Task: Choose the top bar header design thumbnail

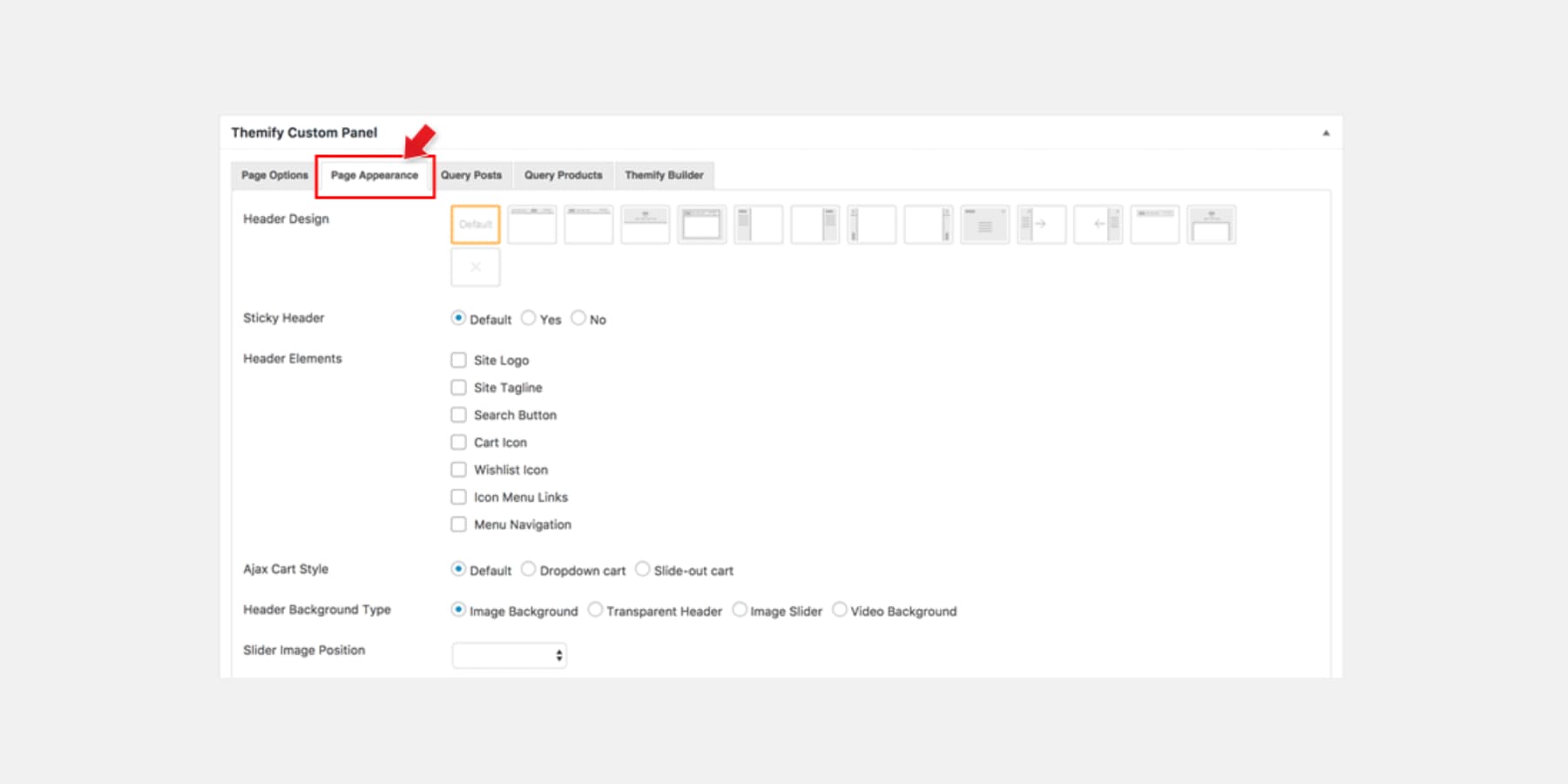Action: [x=531, y=224]
